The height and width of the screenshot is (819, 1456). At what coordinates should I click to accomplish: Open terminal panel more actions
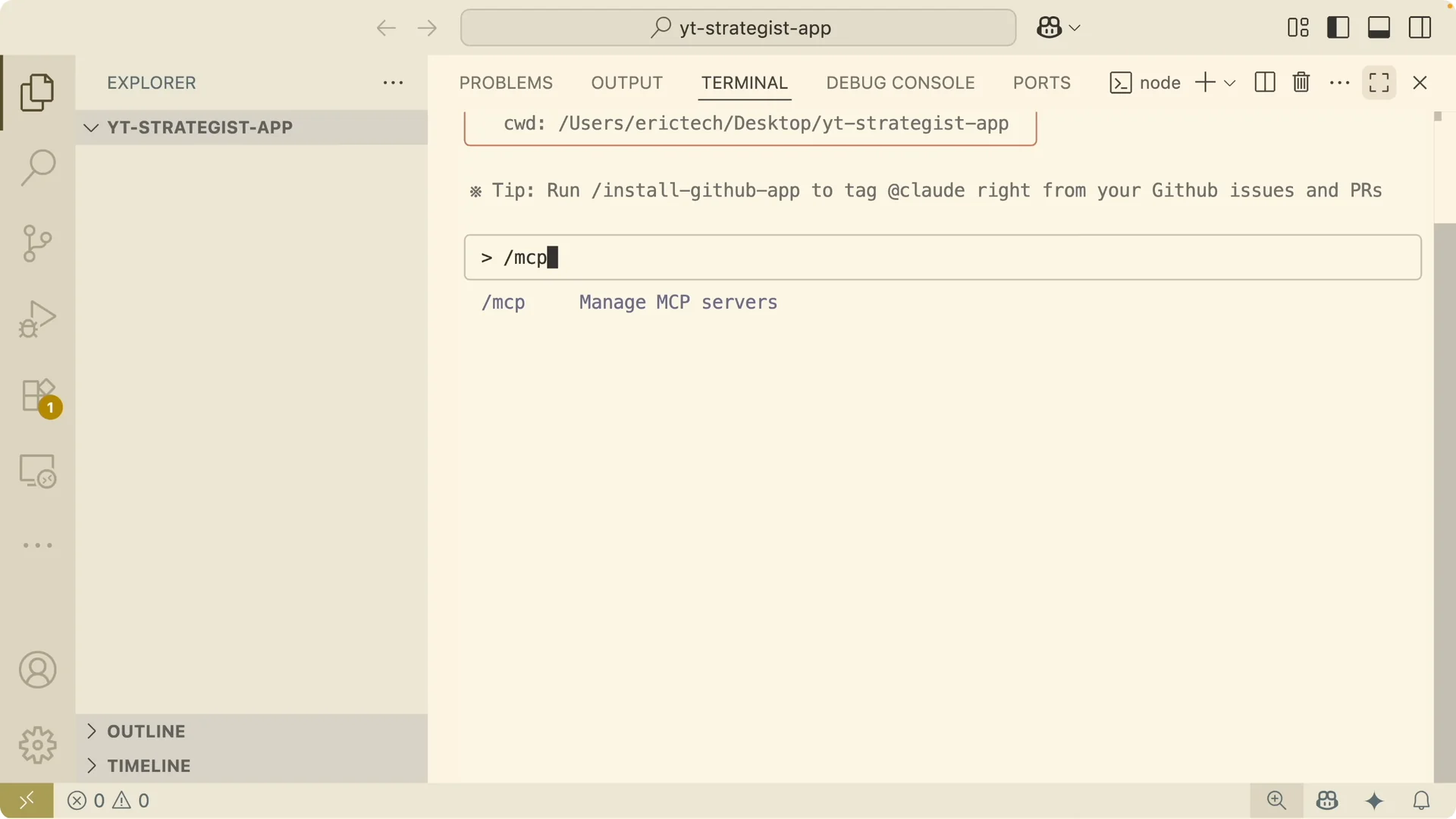click(x=1340, y=83)
